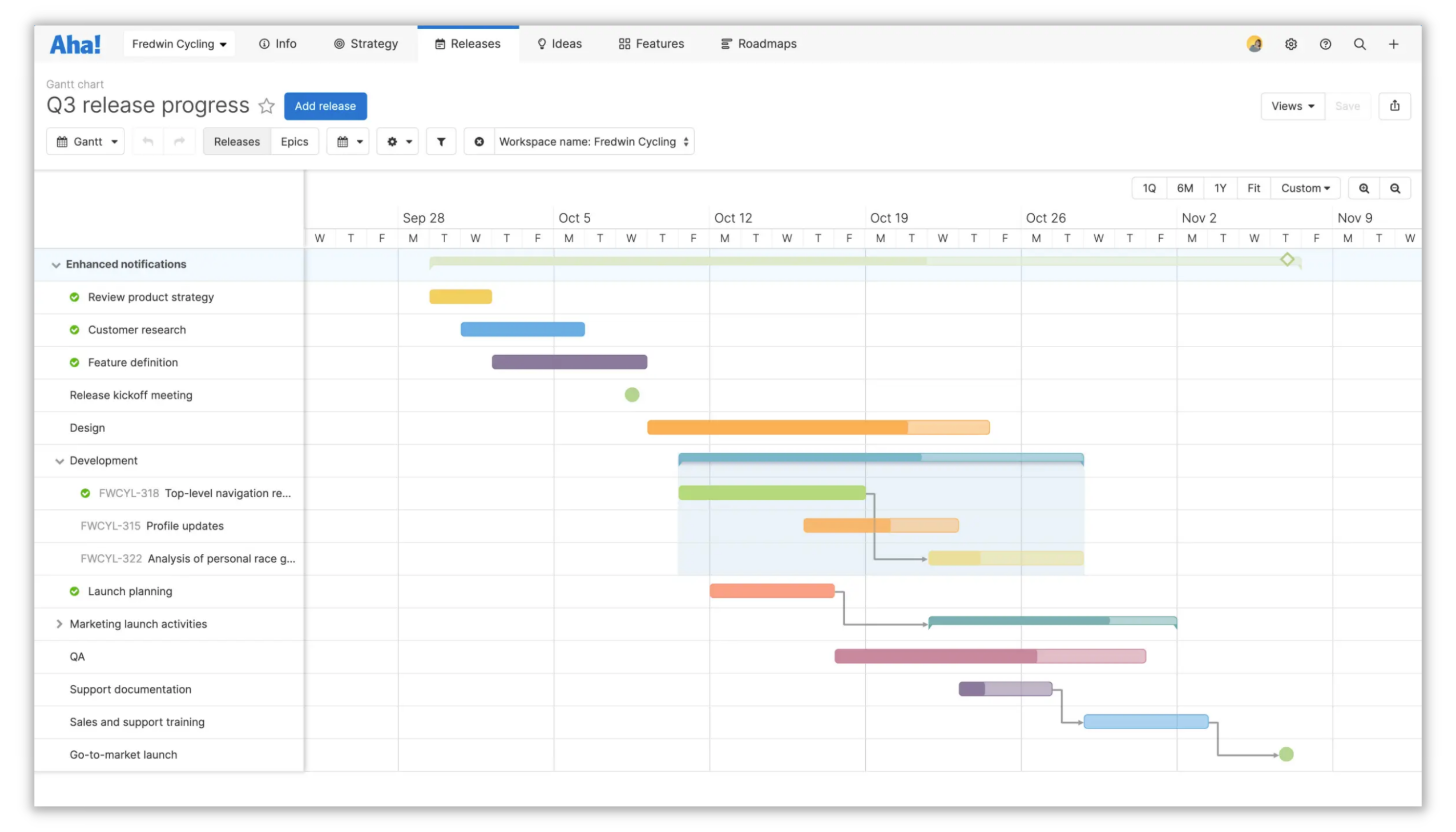Open the Info tab
This screenshot has width=1456, height=832.
pos(278,44)
